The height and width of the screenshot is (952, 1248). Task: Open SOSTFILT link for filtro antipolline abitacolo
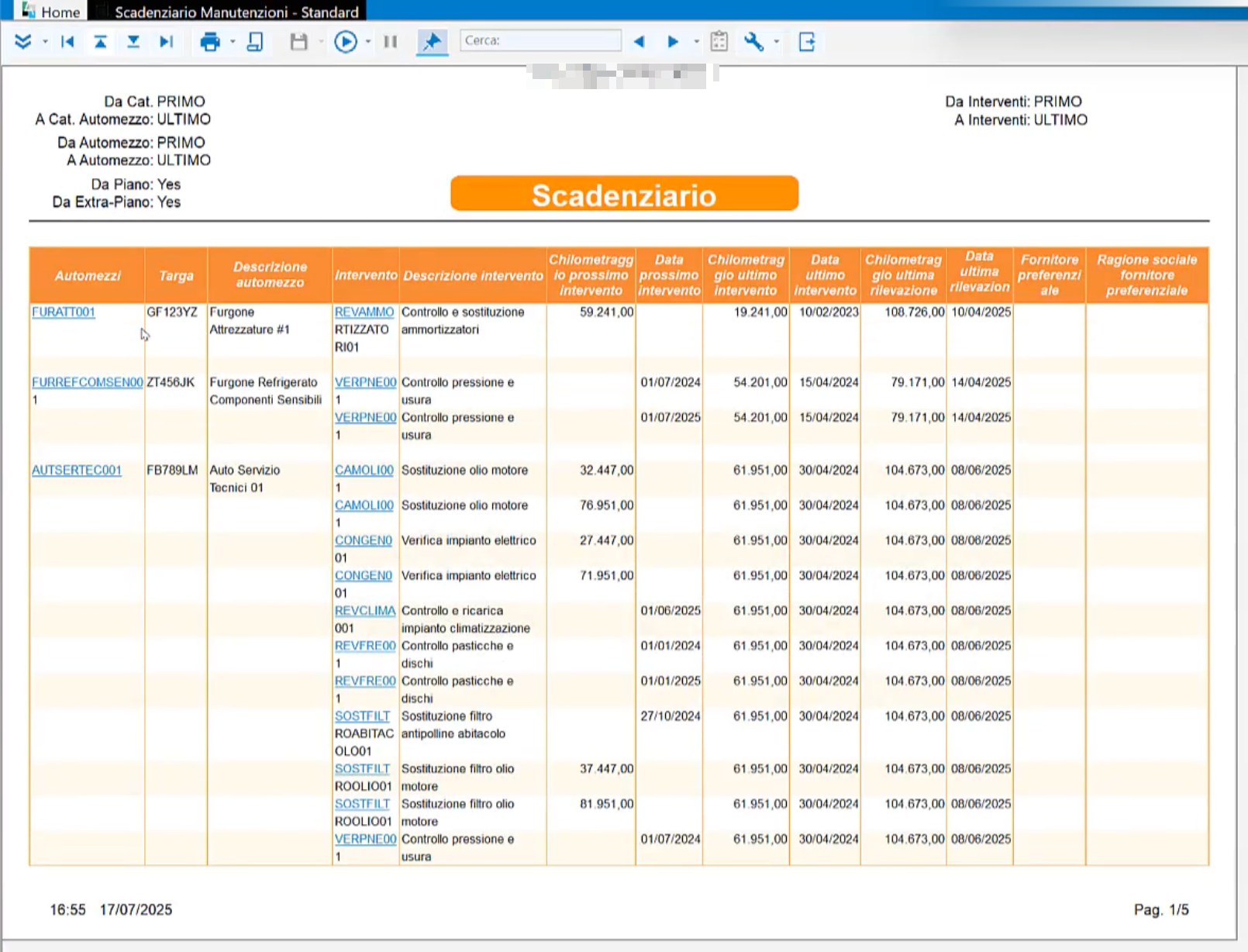[363, 716]
